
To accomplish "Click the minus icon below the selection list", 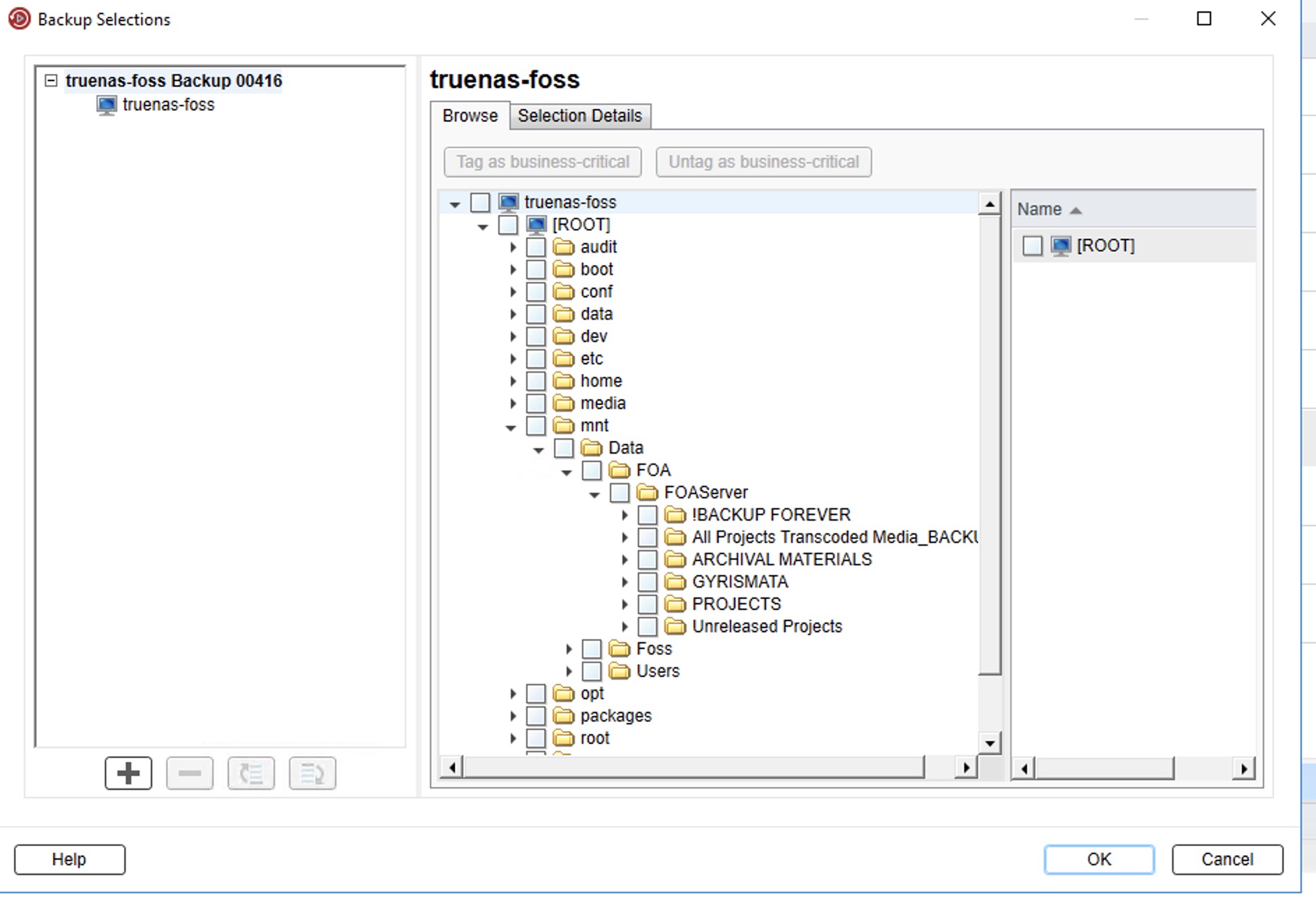I will (190, 773).
